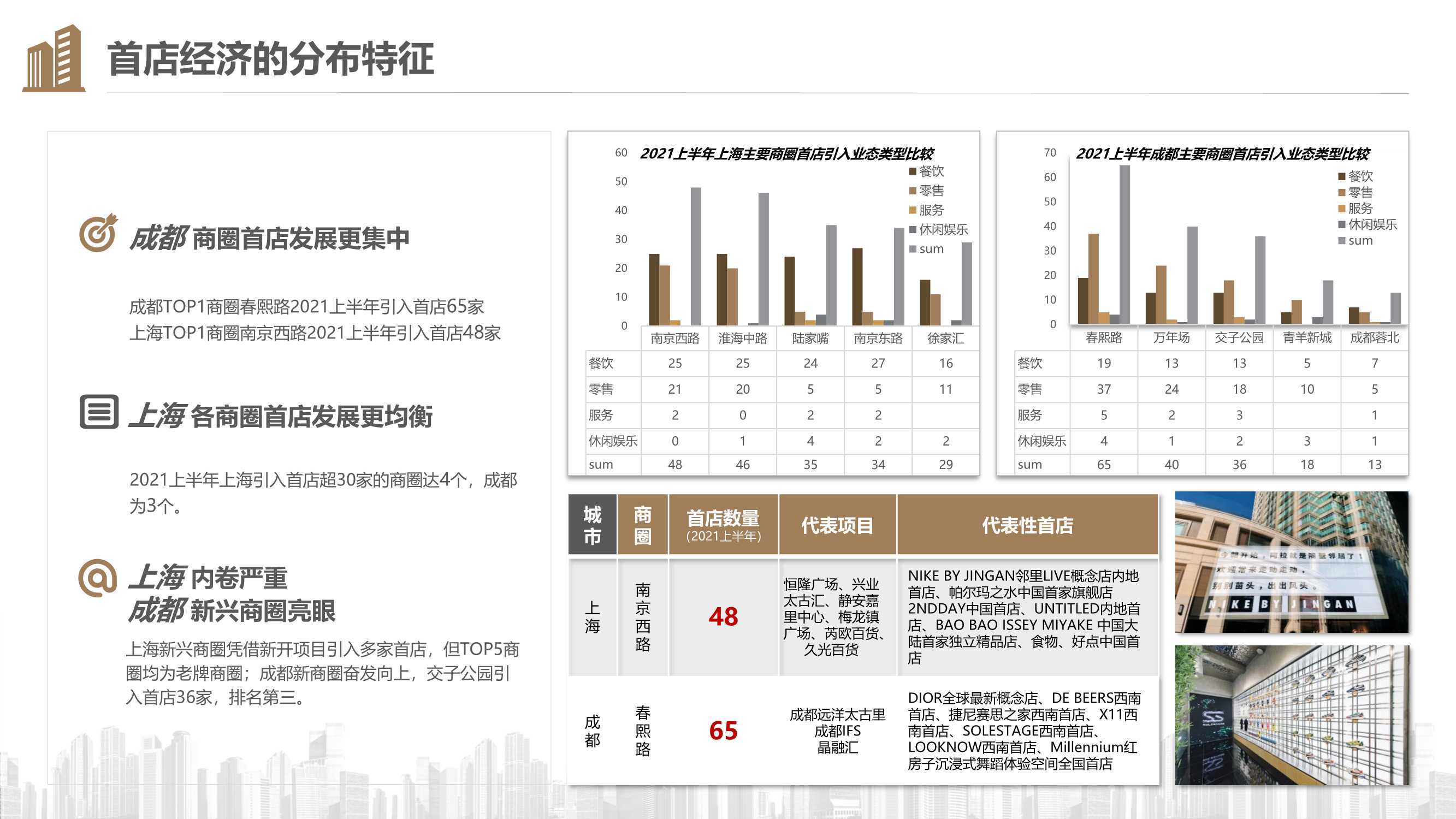Click the sneaker wall store photo

coord(1292,715)
